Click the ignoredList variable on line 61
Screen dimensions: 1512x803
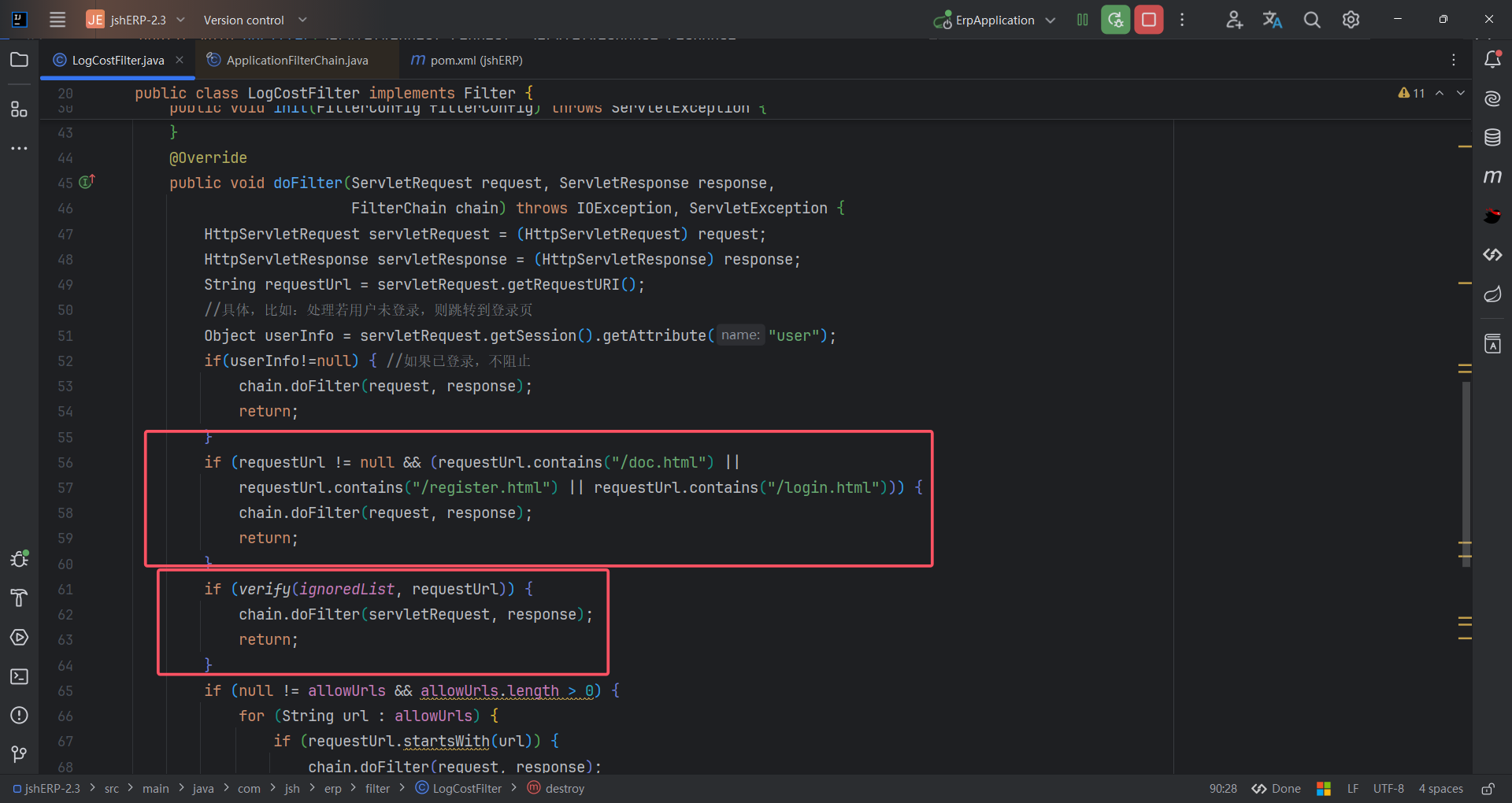346,589
